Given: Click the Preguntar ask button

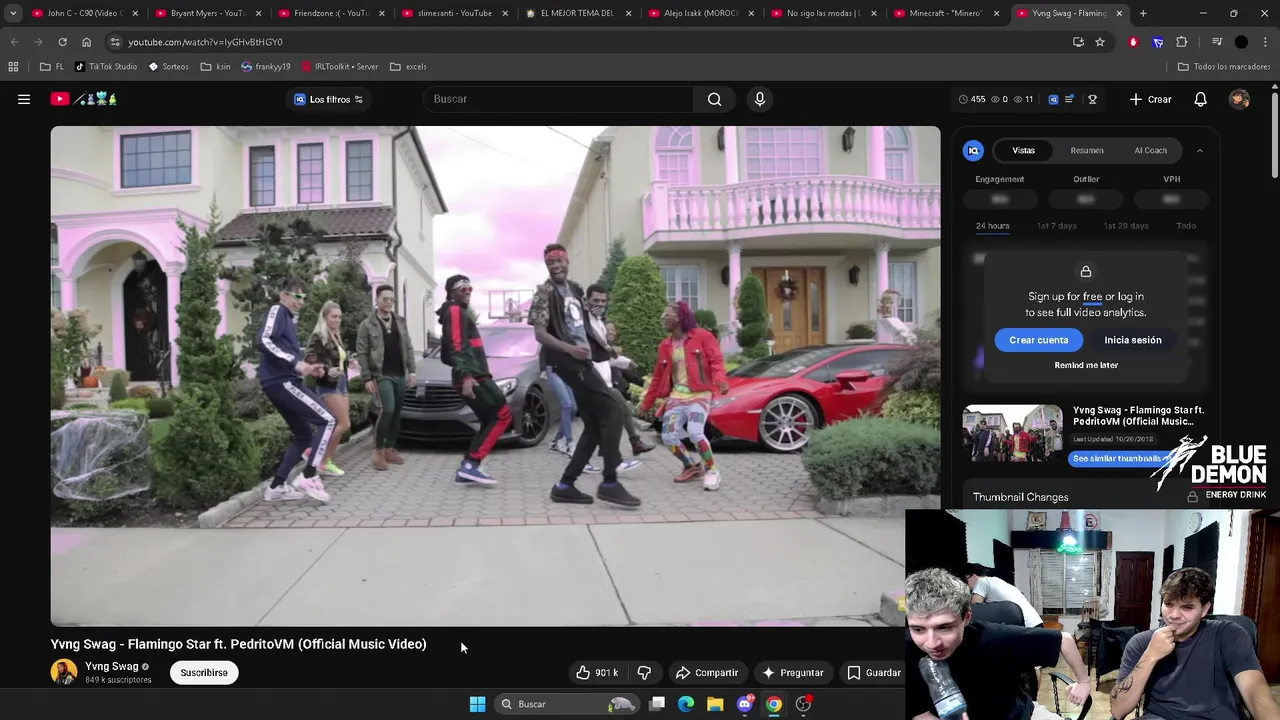Looking at the screenshot, I should [x=793, y=673].
